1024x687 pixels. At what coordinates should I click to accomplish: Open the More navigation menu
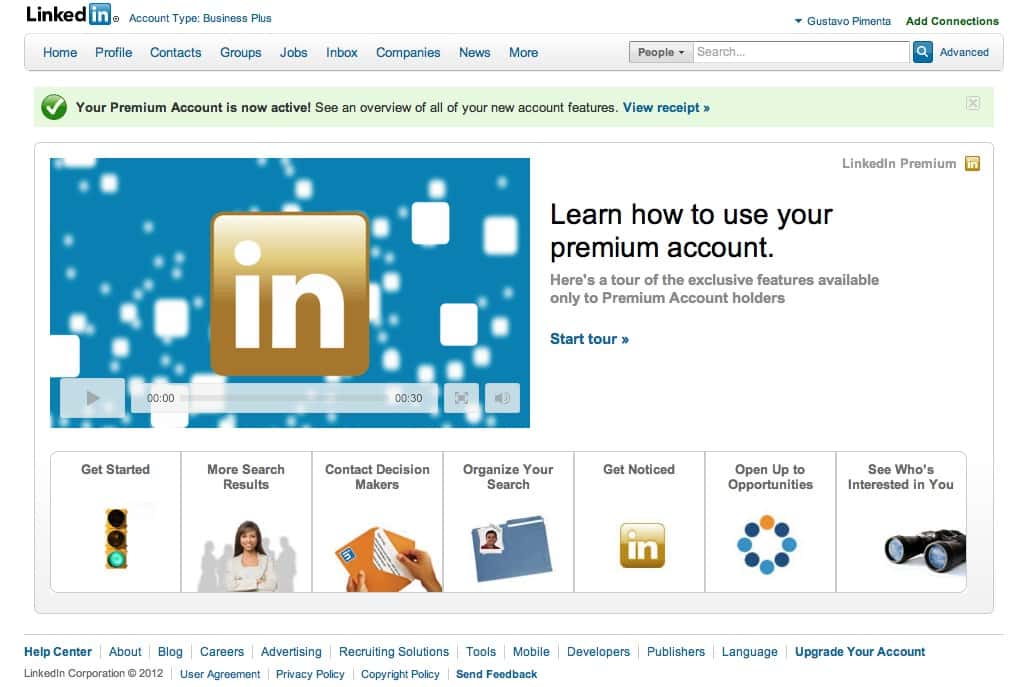(523, 52)
